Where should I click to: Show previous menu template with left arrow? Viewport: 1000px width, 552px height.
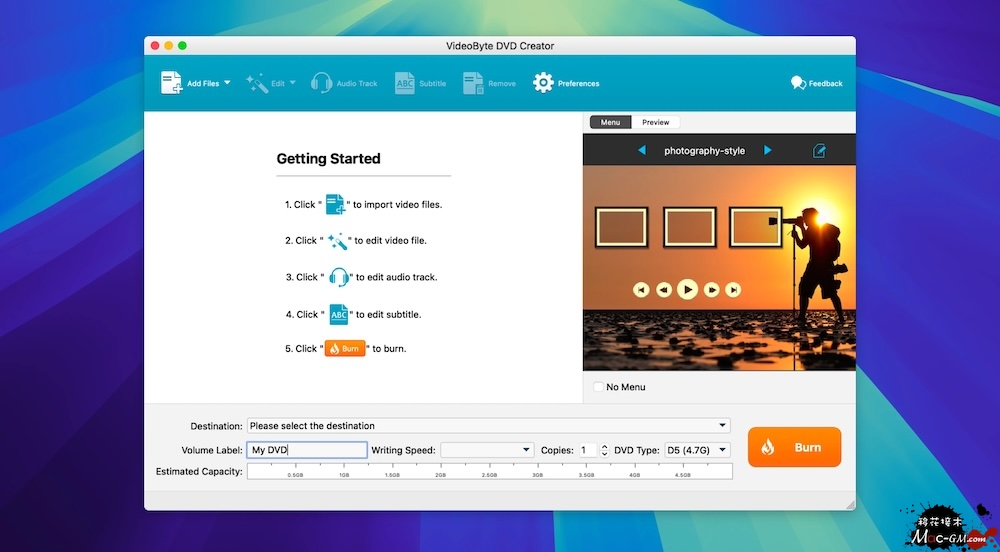click(642, 151)
